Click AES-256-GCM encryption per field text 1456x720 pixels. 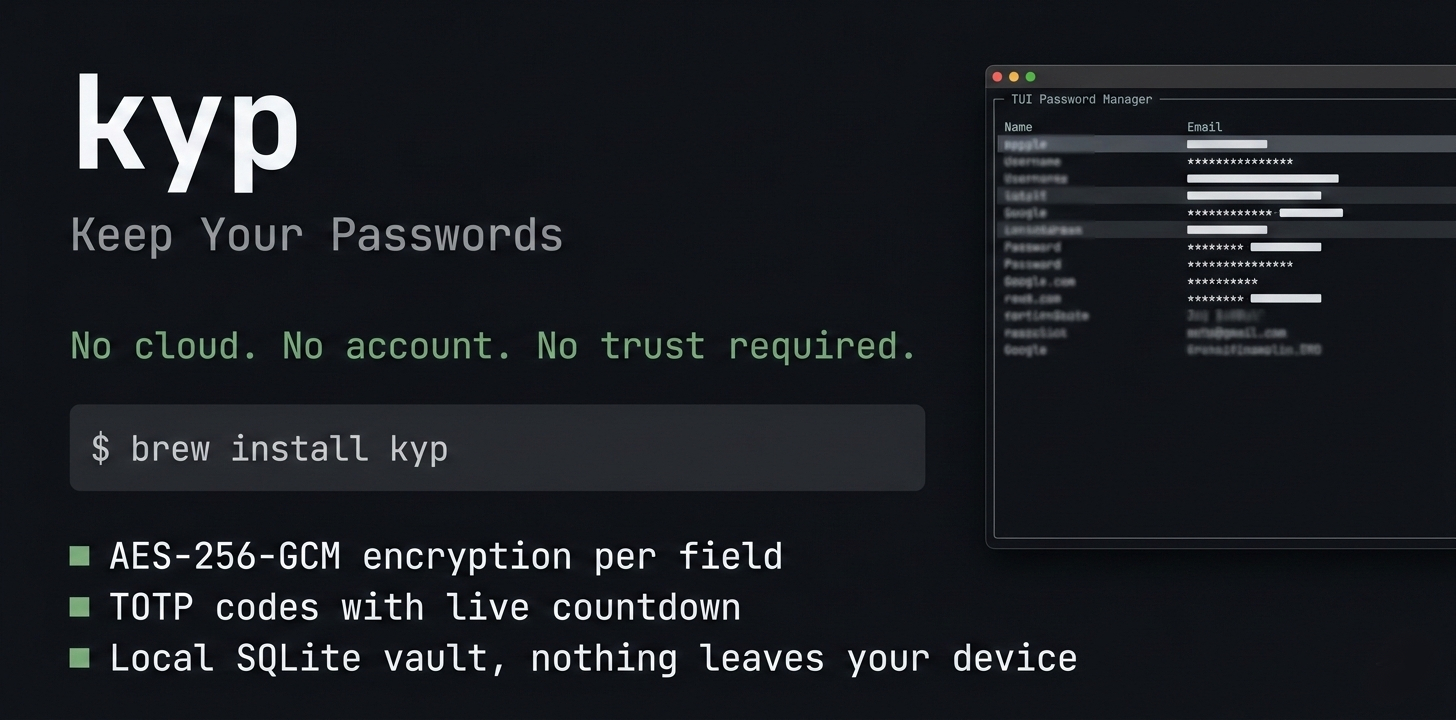pyautogui.click(x=446, y=556)
